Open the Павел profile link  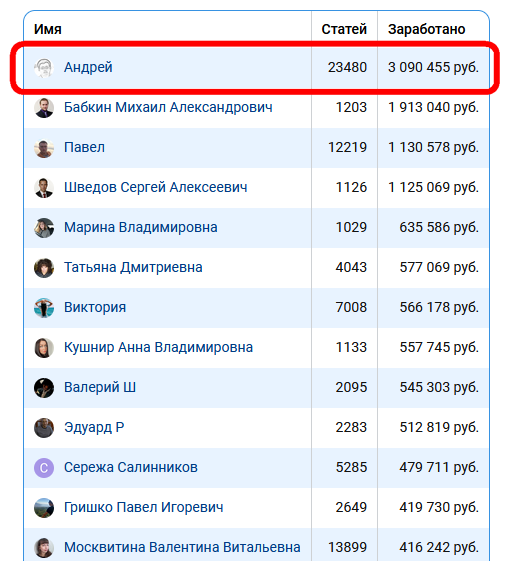[x=84, y=147]
